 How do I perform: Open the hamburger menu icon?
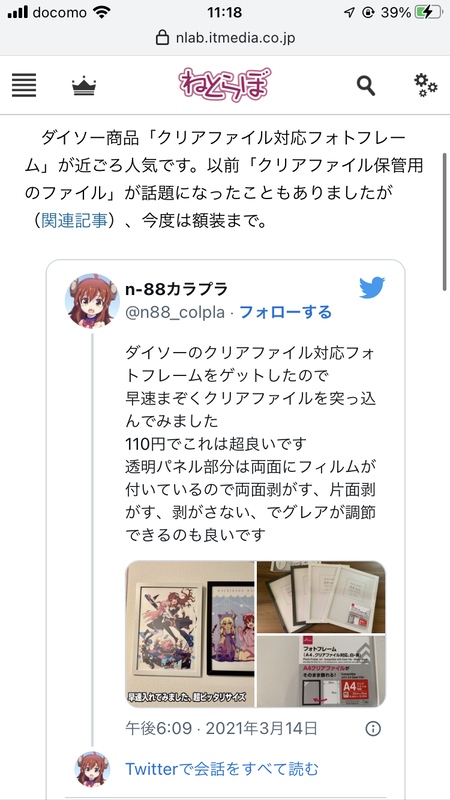[x=24, y=85]
